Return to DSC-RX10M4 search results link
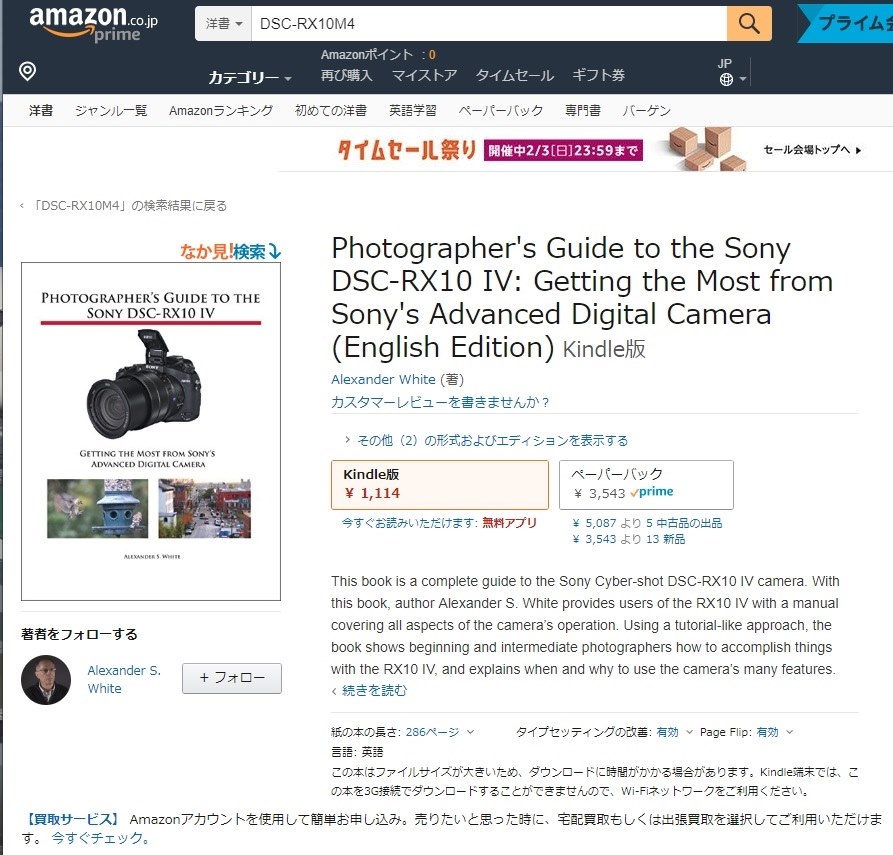This screenshot has width=893, height=855. (x=124, y=206)
